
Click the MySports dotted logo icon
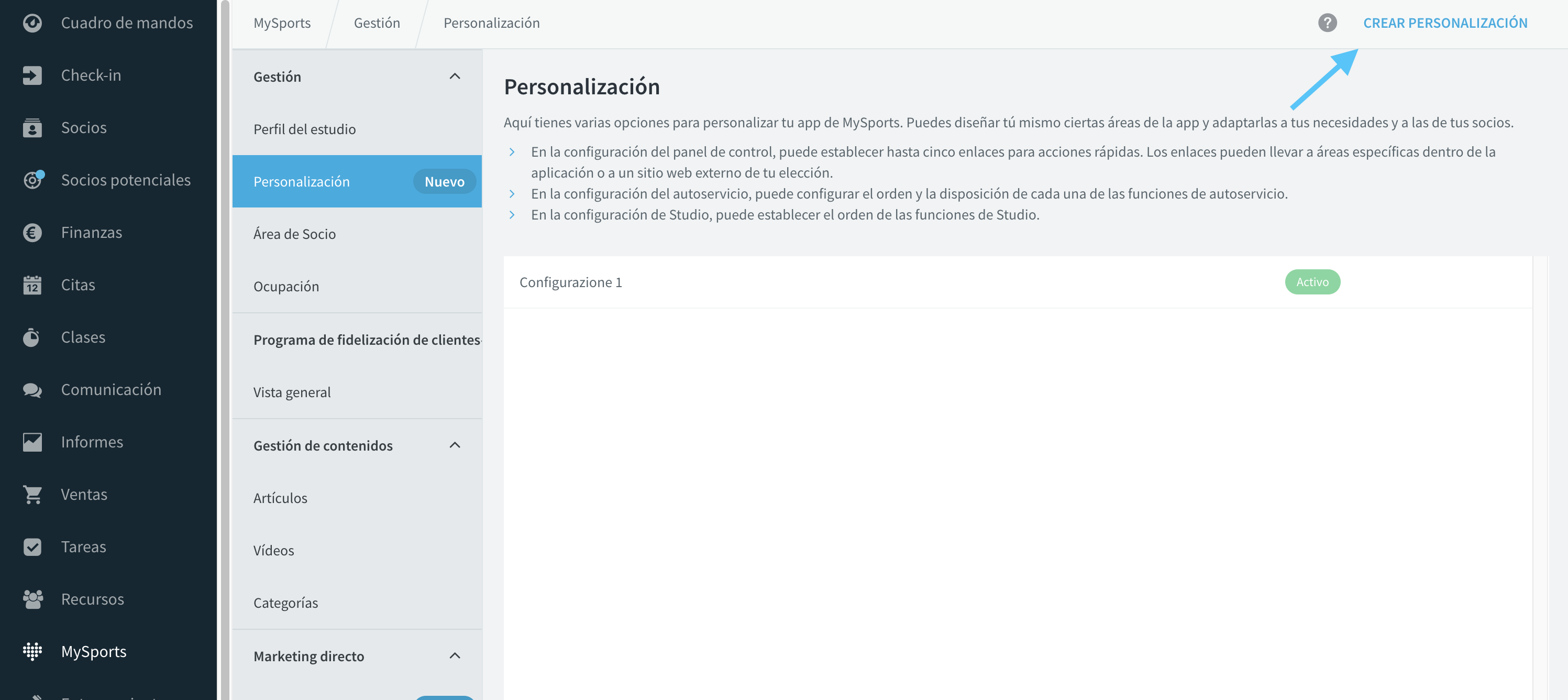pos(32,651)
